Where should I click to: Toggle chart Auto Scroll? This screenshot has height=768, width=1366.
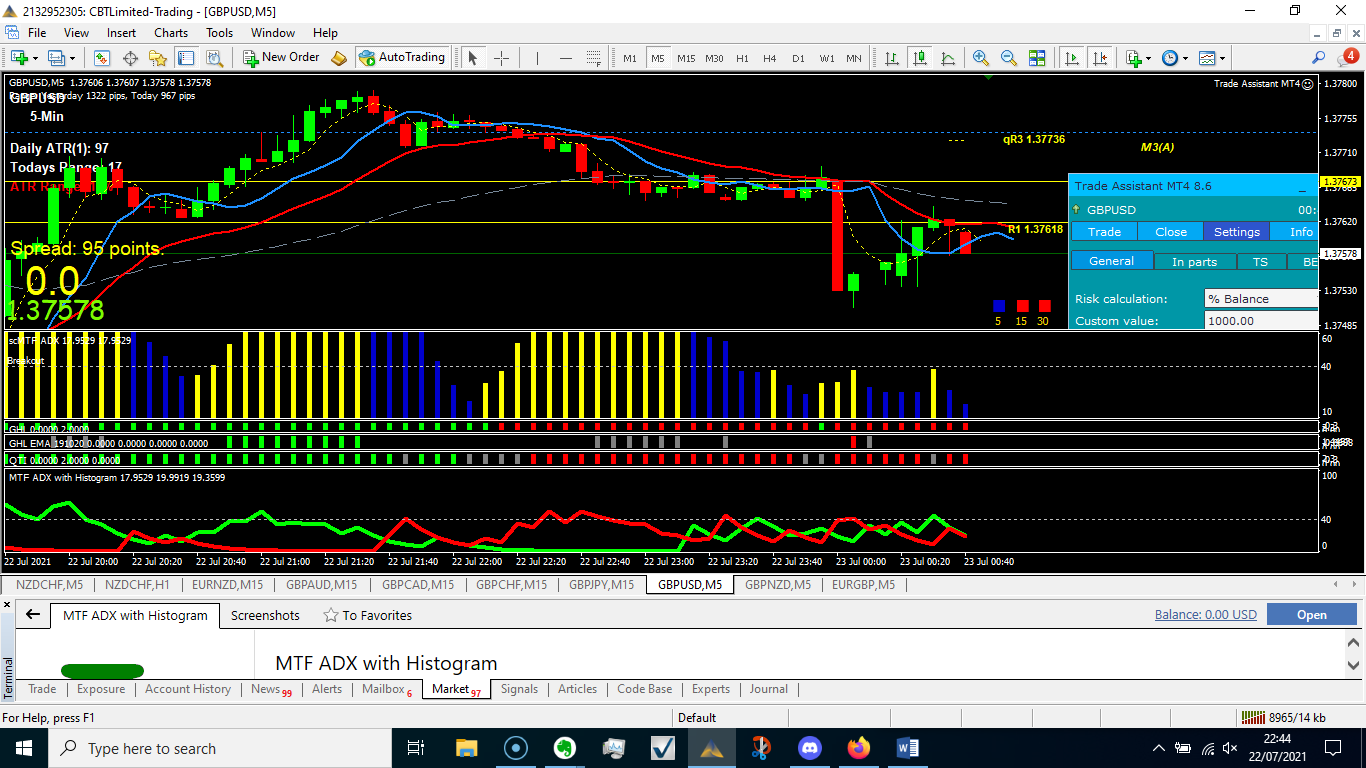(1071, 58)
